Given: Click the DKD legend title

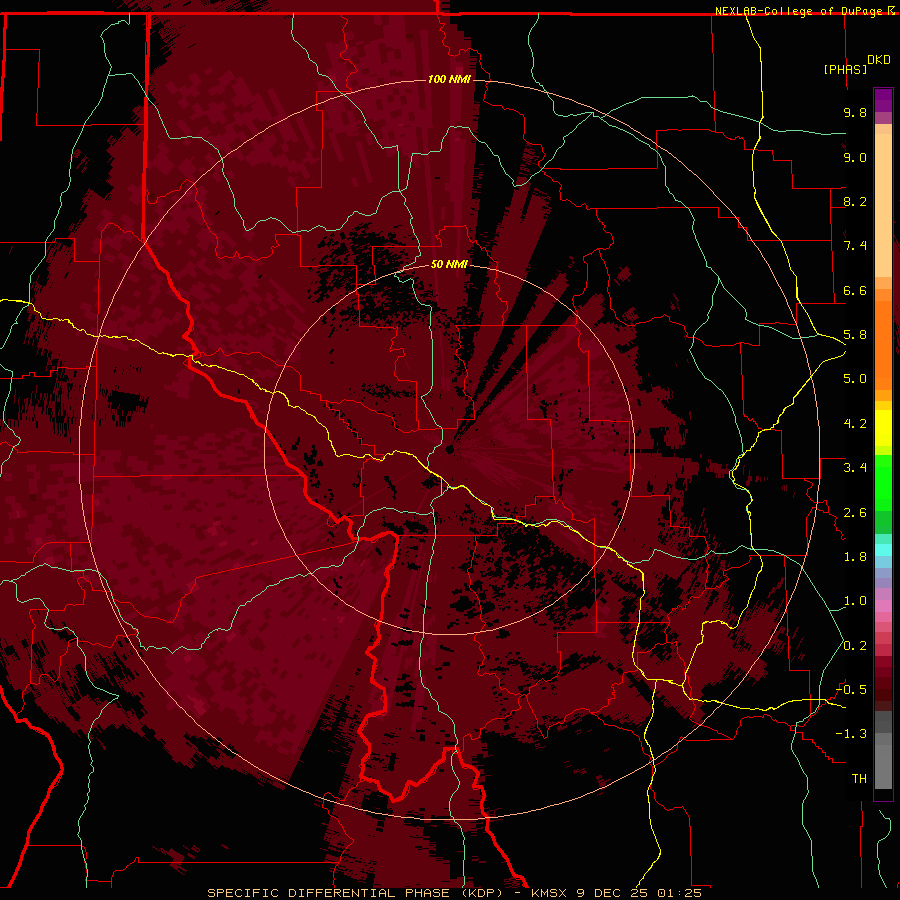Looking at the screenshot, I should [x=878, y=60].
